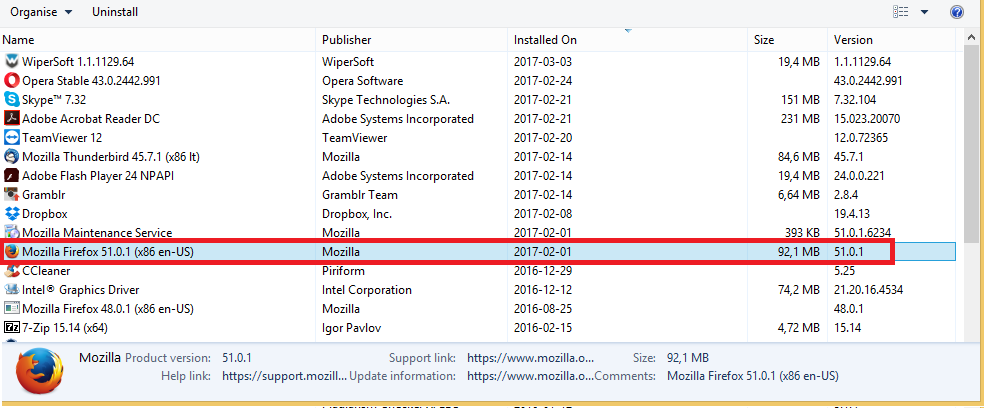The height and width of the screenshot is (408, 984).
Task: Expand the view options dropdown arrow
Action: [x=924, y=12]
